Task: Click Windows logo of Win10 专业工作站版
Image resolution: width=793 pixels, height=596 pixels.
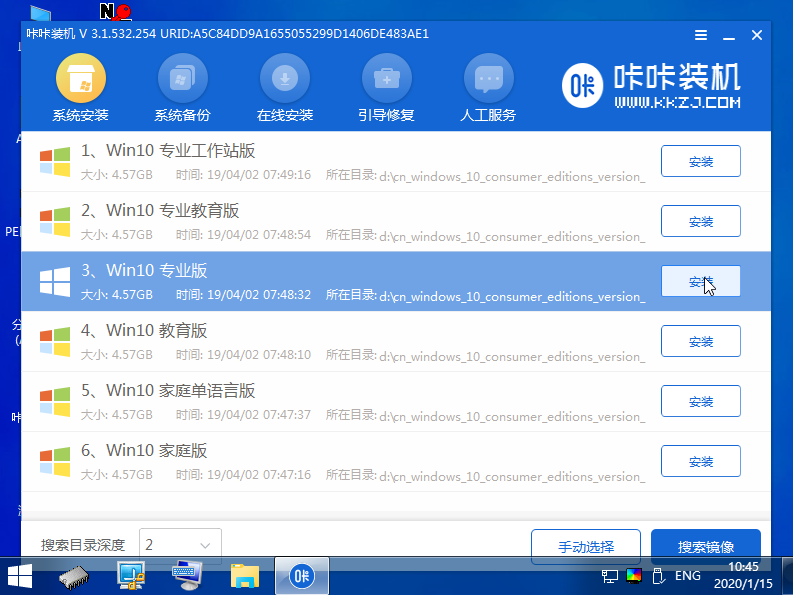Action: [55, 161]
